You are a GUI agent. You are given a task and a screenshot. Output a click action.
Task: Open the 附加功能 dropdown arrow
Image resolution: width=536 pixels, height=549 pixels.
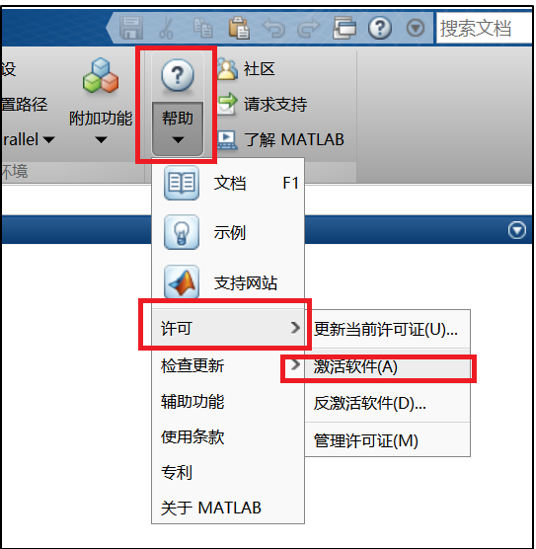point(101,140)
